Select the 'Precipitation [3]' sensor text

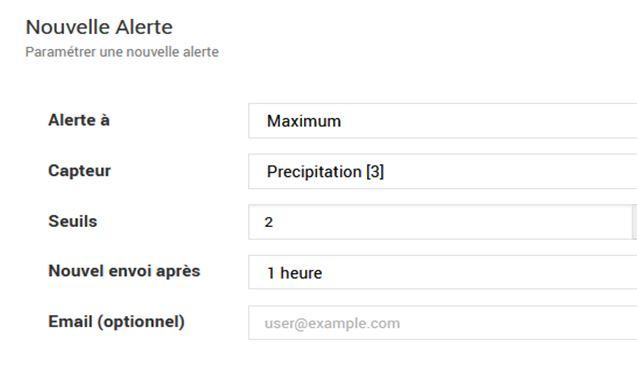[x=325, y=171]
